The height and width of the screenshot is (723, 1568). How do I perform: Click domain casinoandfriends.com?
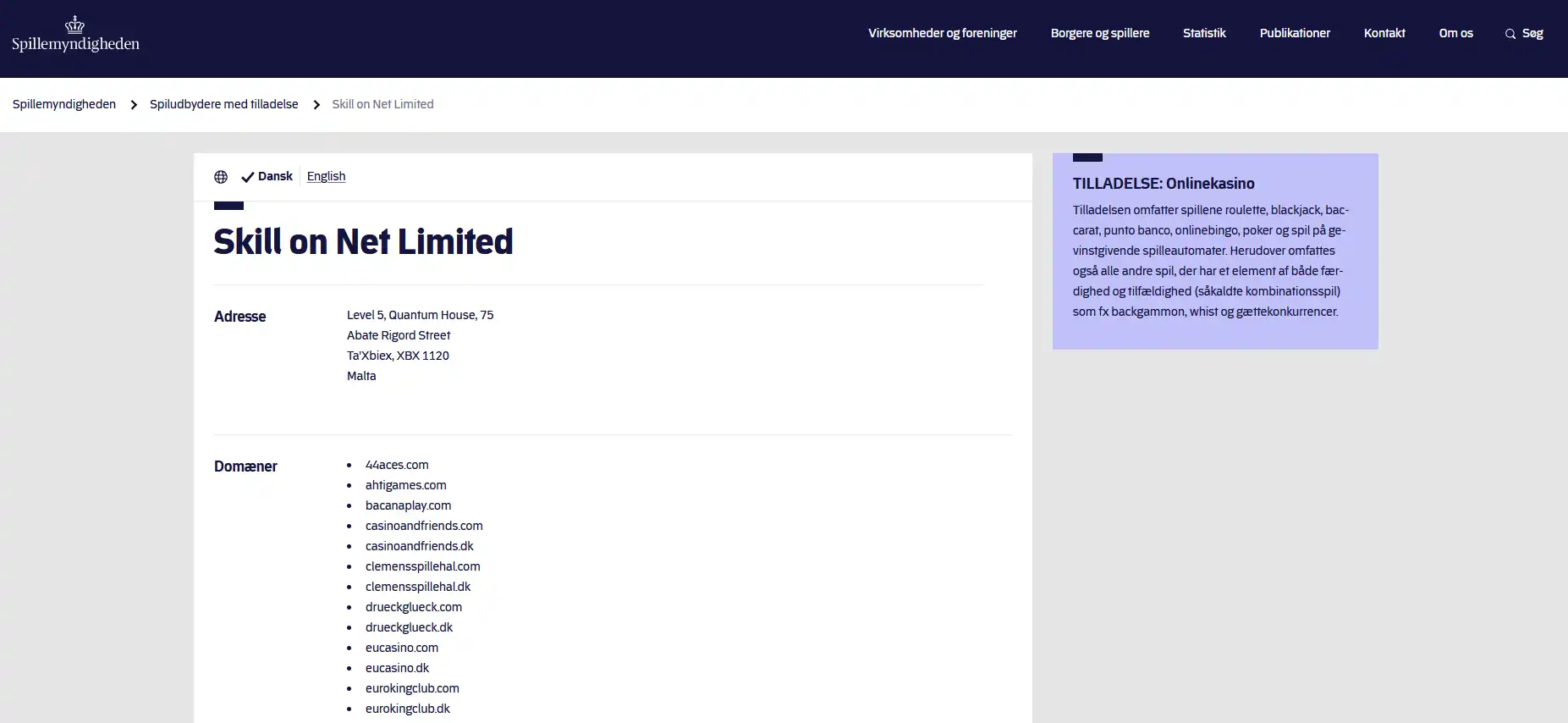pyautogui.click(x=424, y=526)
